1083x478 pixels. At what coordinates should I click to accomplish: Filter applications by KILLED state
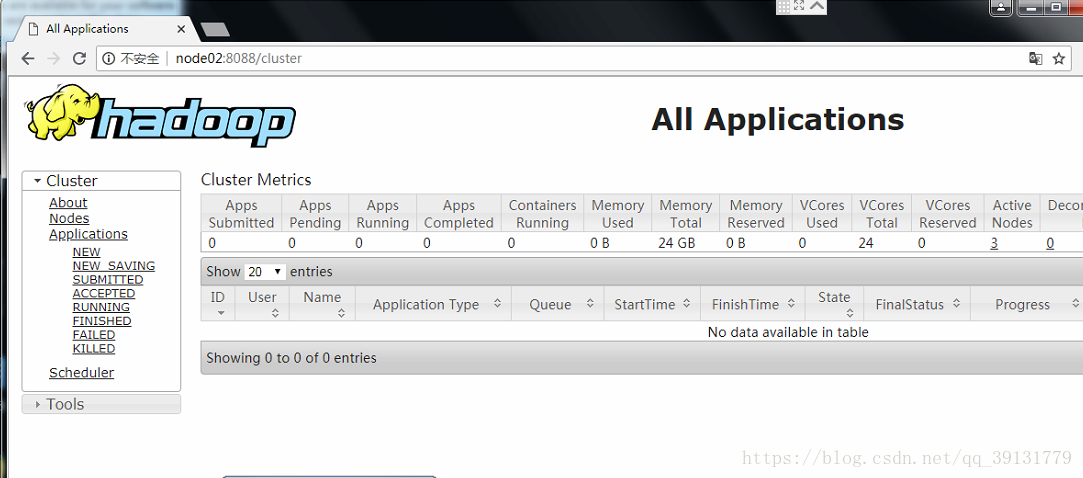[x=94, y=349]
